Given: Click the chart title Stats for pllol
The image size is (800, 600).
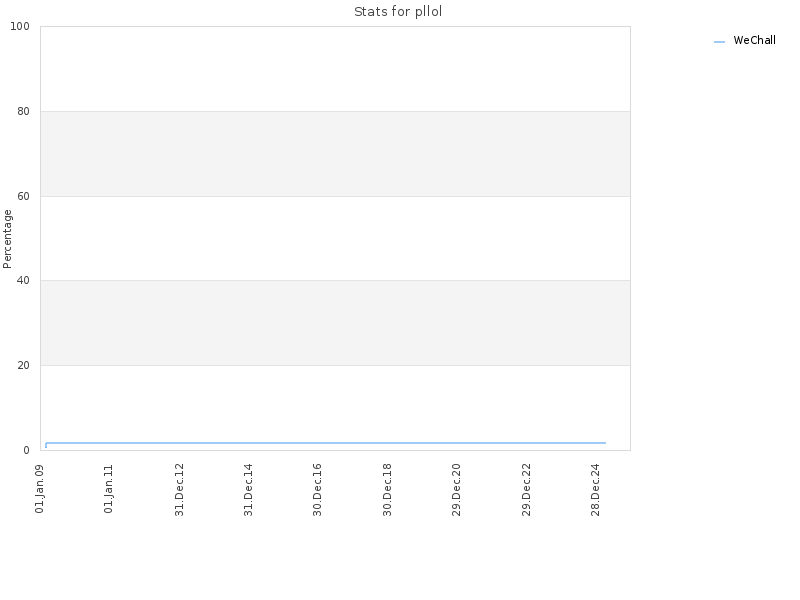Looking at the screenshot, I should (398, 11).
